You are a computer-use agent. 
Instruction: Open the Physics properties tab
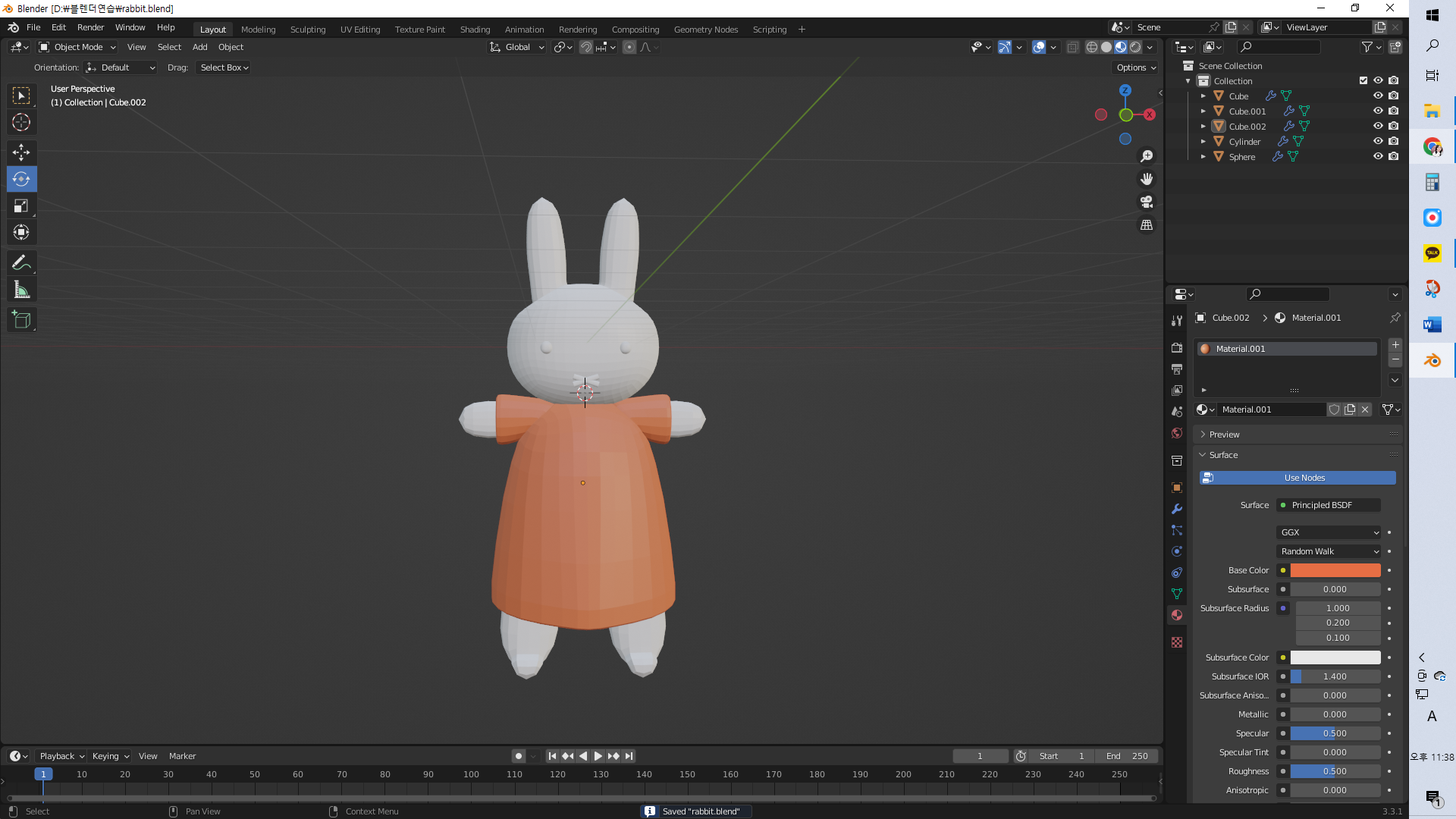[1177, 551]
